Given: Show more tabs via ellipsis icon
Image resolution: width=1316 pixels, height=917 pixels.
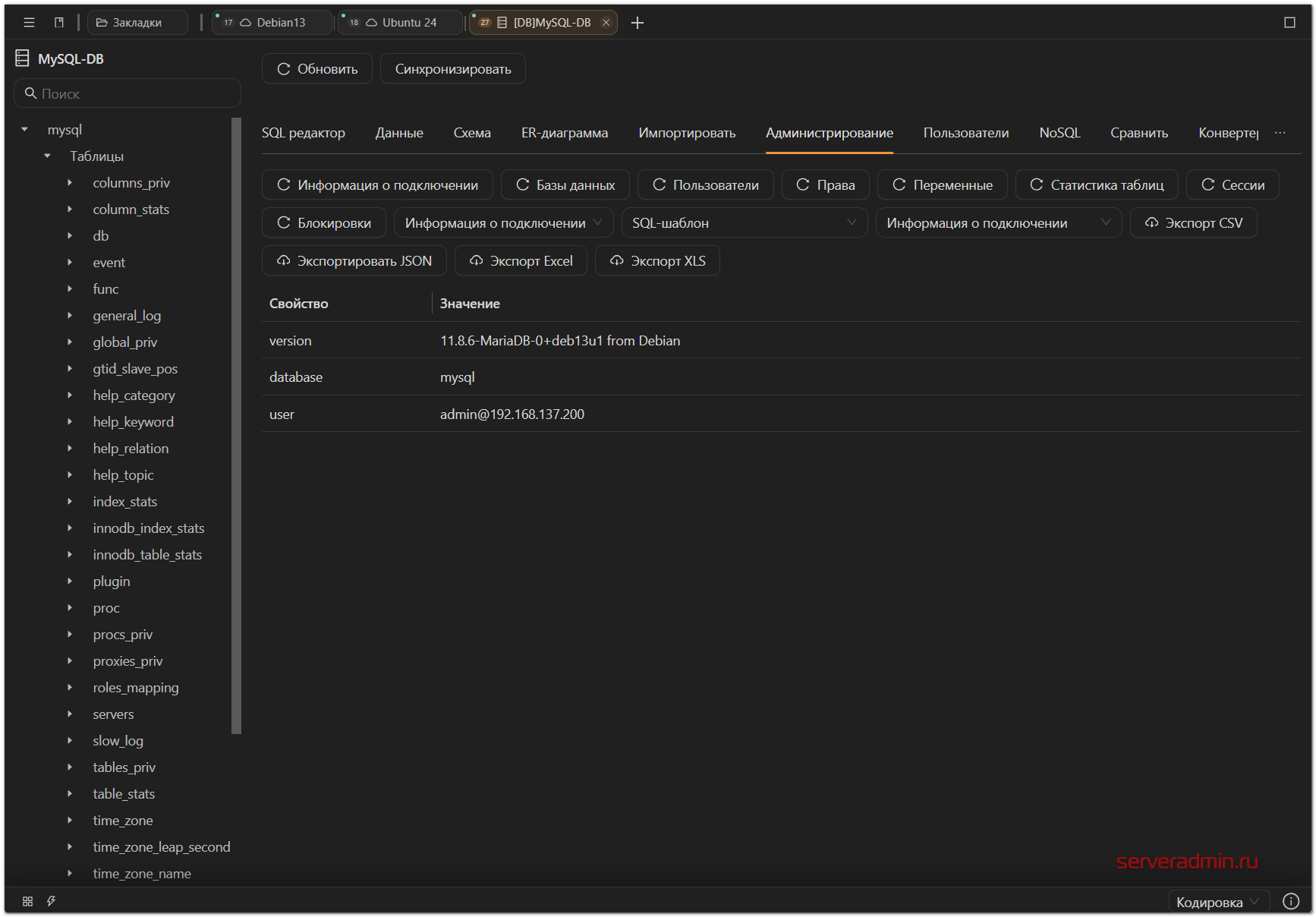Looking at the screenshot, I should tap(1280, 133).
